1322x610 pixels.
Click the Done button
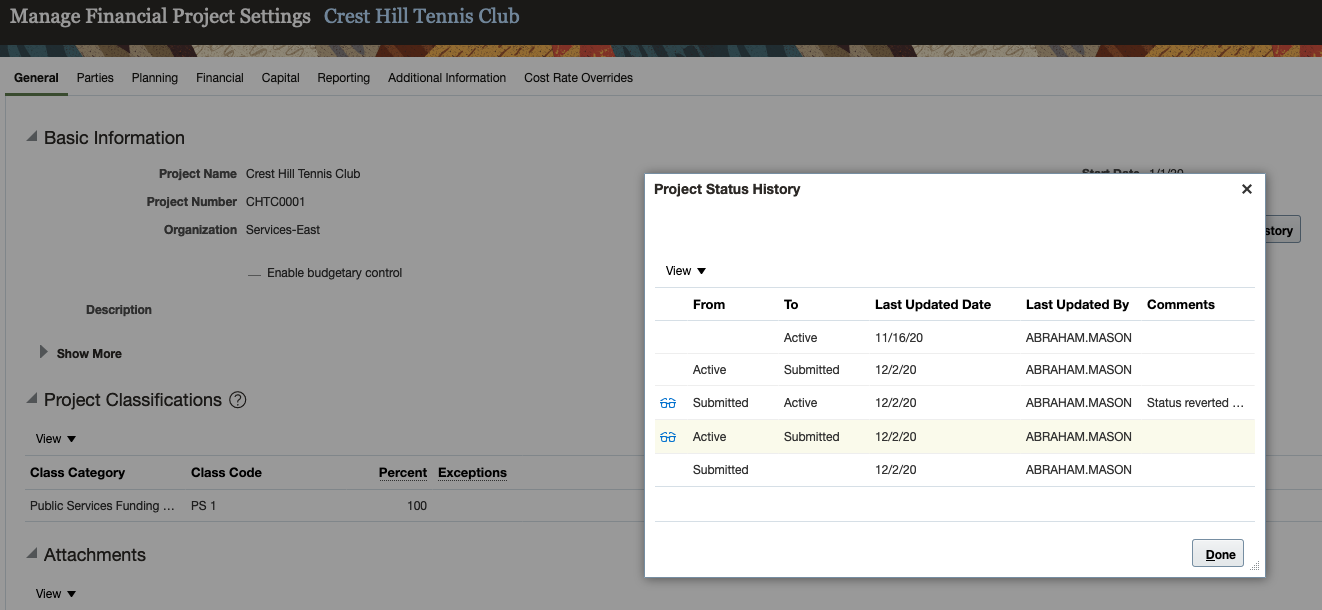(1218, 554)
